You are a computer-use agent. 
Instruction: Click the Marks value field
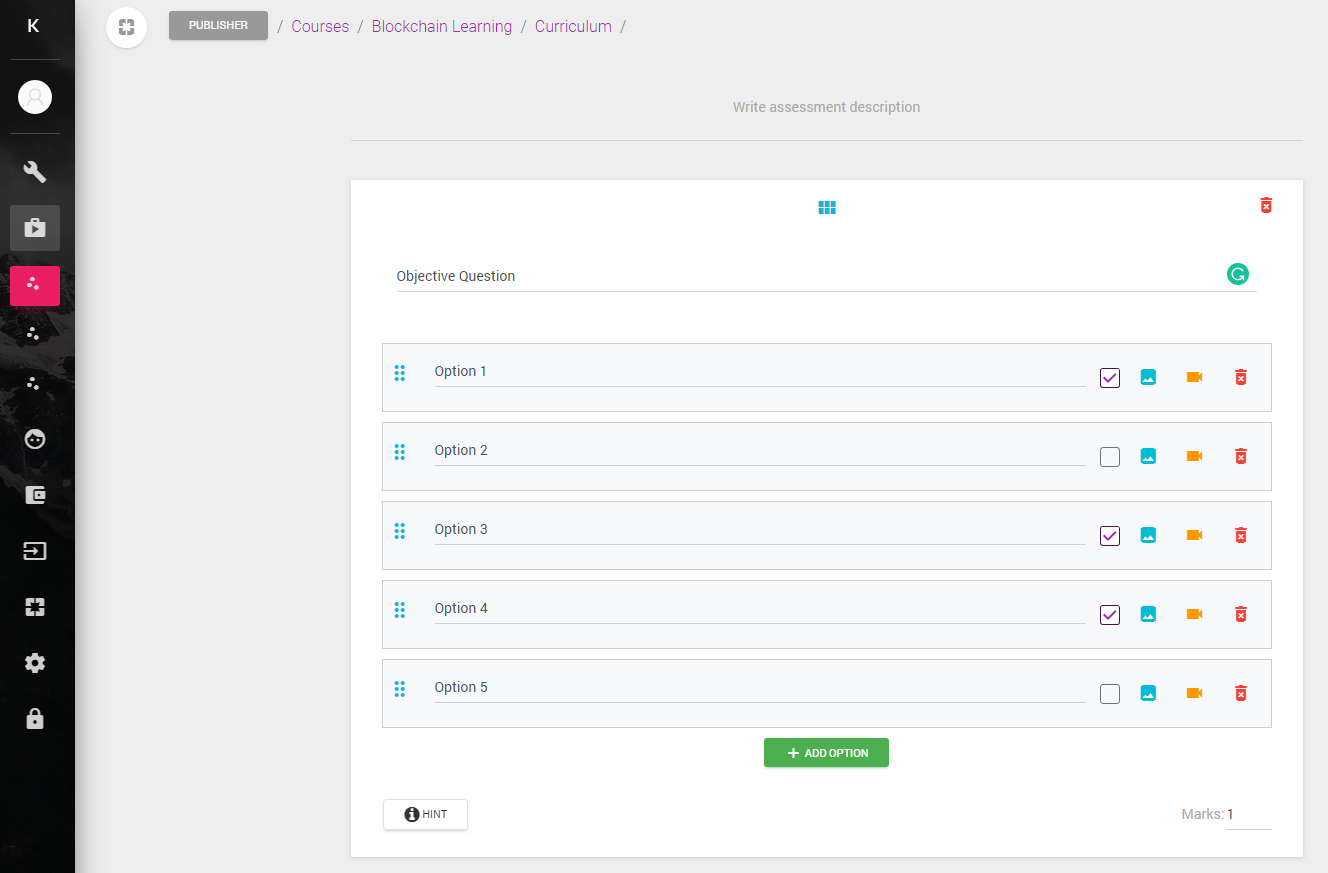click(x=1249, y=814)
